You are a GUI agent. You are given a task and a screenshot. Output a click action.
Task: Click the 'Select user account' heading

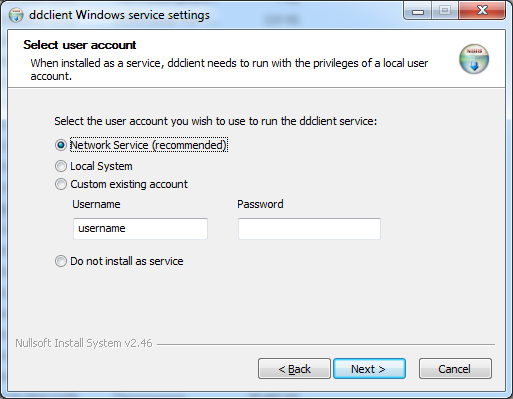click(80, 45)
